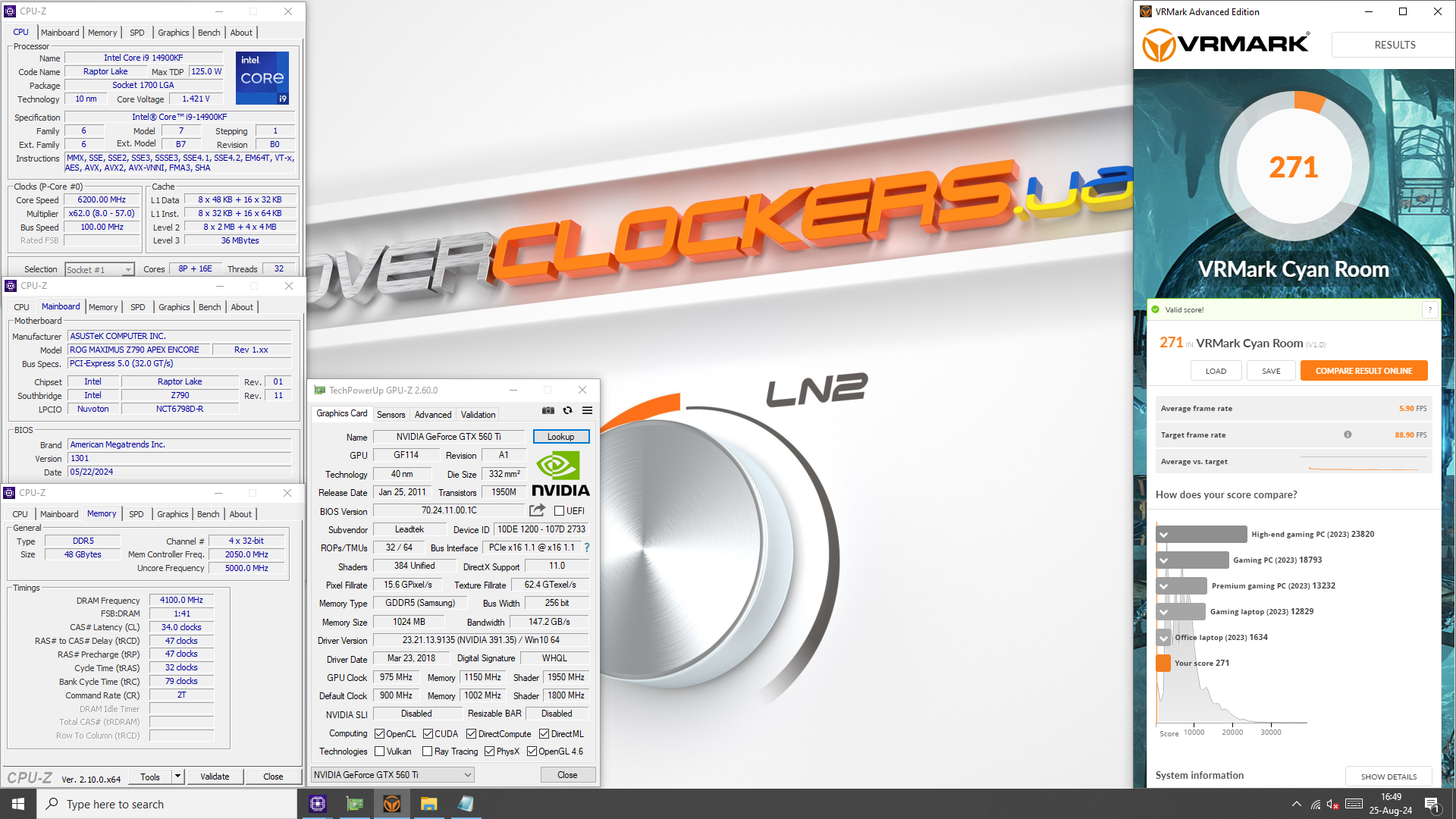The height and width of the screenshot is (819, 1456).
Task: Open the Validation tab in GPU-Z
Action: (478, 415)
